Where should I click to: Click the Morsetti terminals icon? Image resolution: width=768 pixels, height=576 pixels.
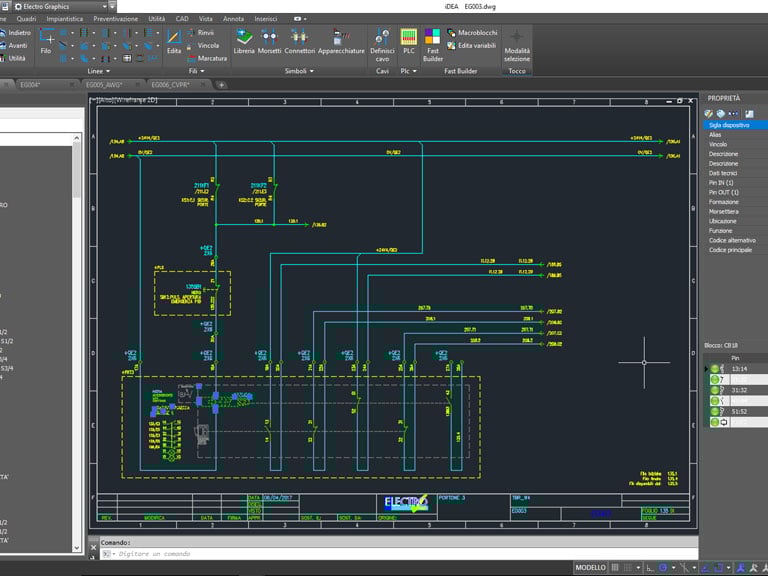point(270,40)
